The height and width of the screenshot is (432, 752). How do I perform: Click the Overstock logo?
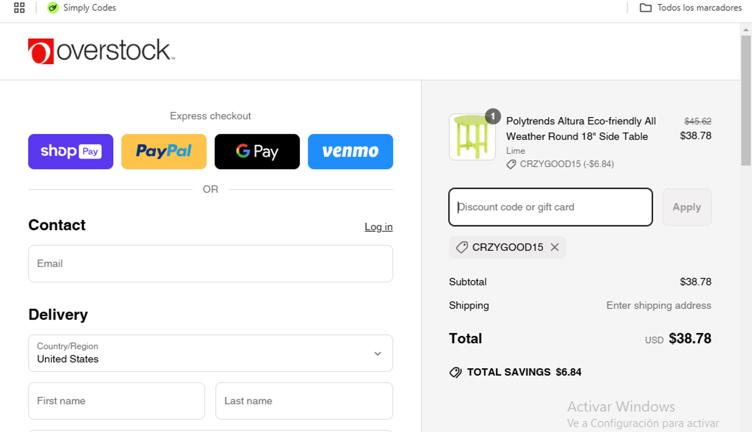(x=101, y=51)
